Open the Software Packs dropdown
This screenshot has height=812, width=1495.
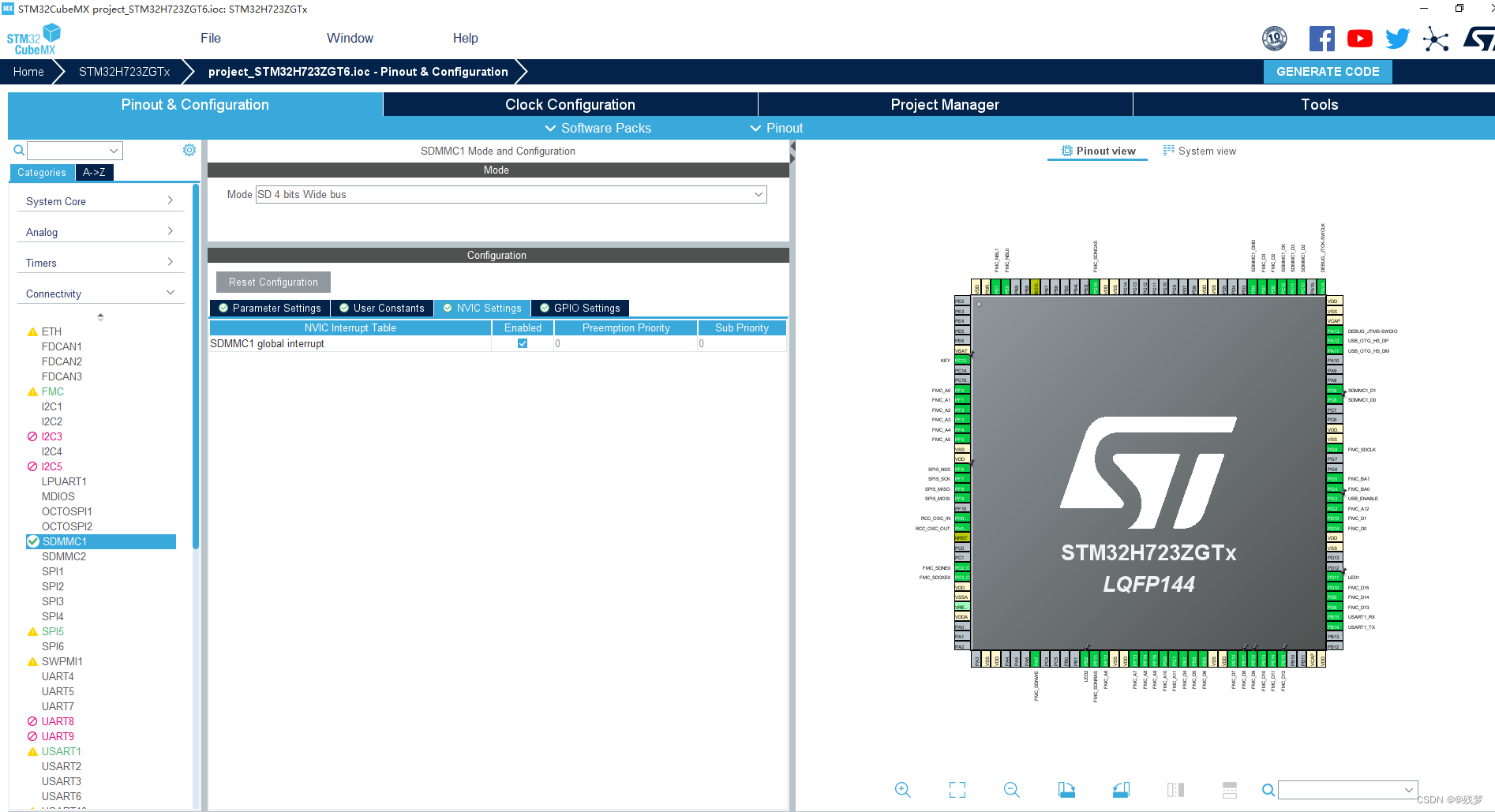[x=598, y=128]
